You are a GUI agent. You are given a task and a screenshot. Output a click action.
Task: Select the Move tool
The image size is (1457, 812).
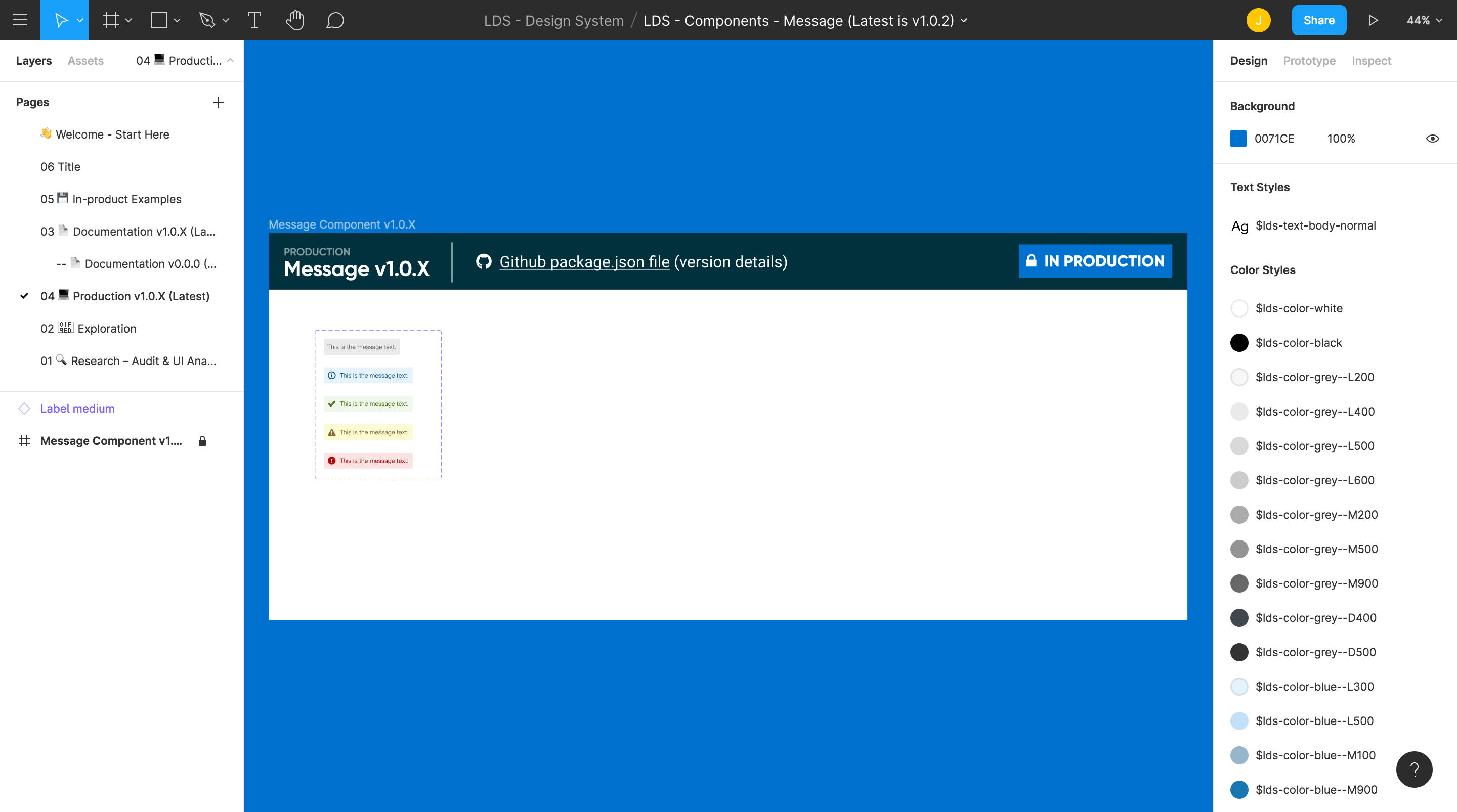(61, 20)
